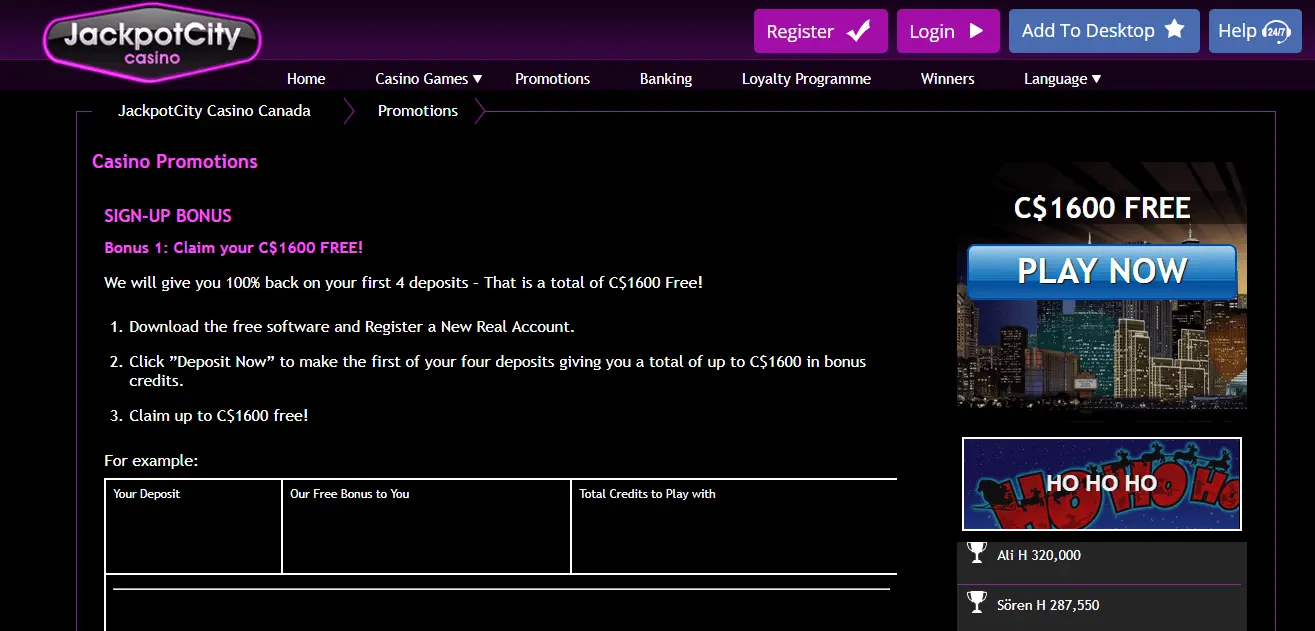
Task: Click the 24/7 icon on Help
Action: [1276, 31]
